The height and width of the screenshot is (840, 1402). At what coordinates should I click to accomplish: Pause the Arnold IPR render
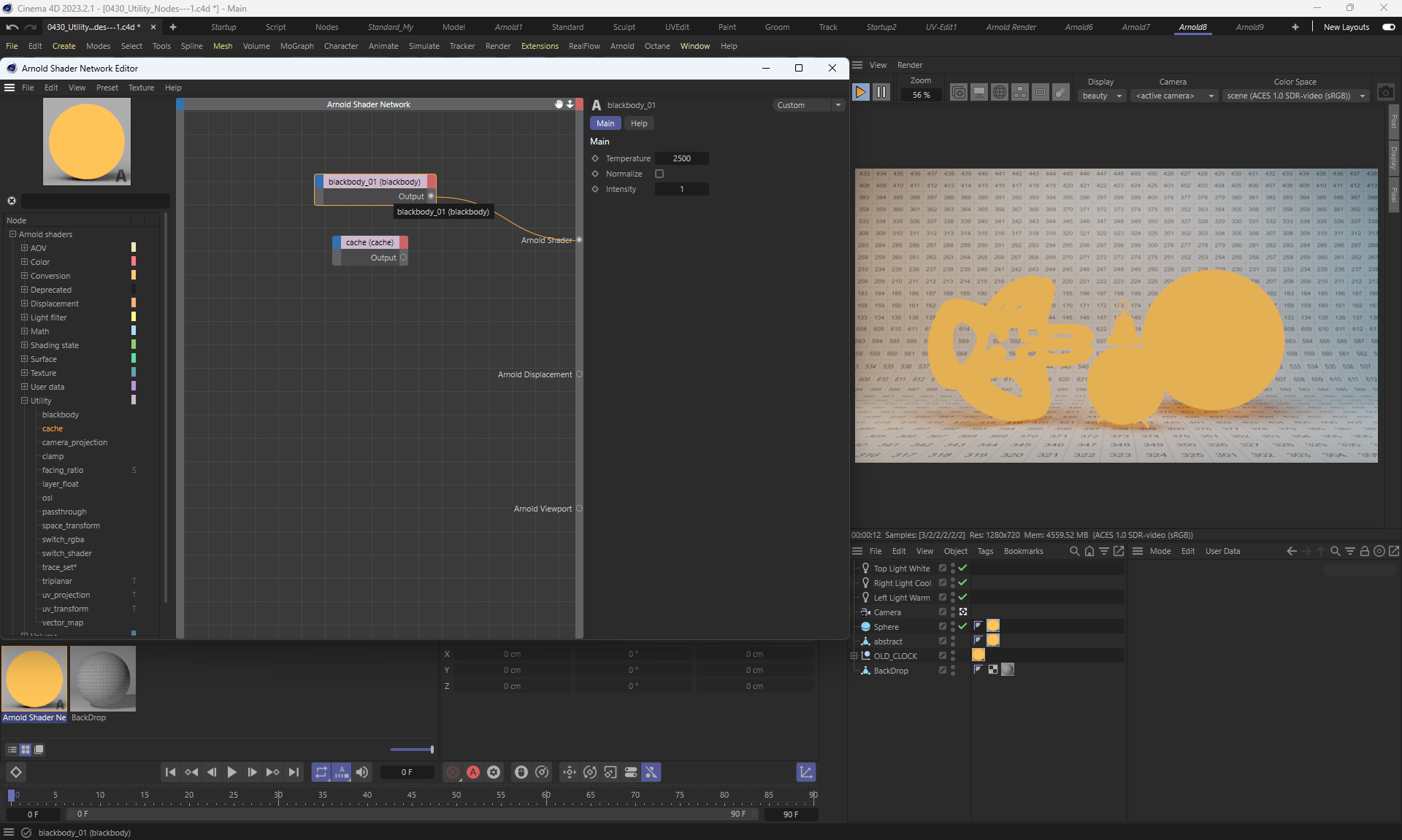pyautogui.click(x=881, y=93)
